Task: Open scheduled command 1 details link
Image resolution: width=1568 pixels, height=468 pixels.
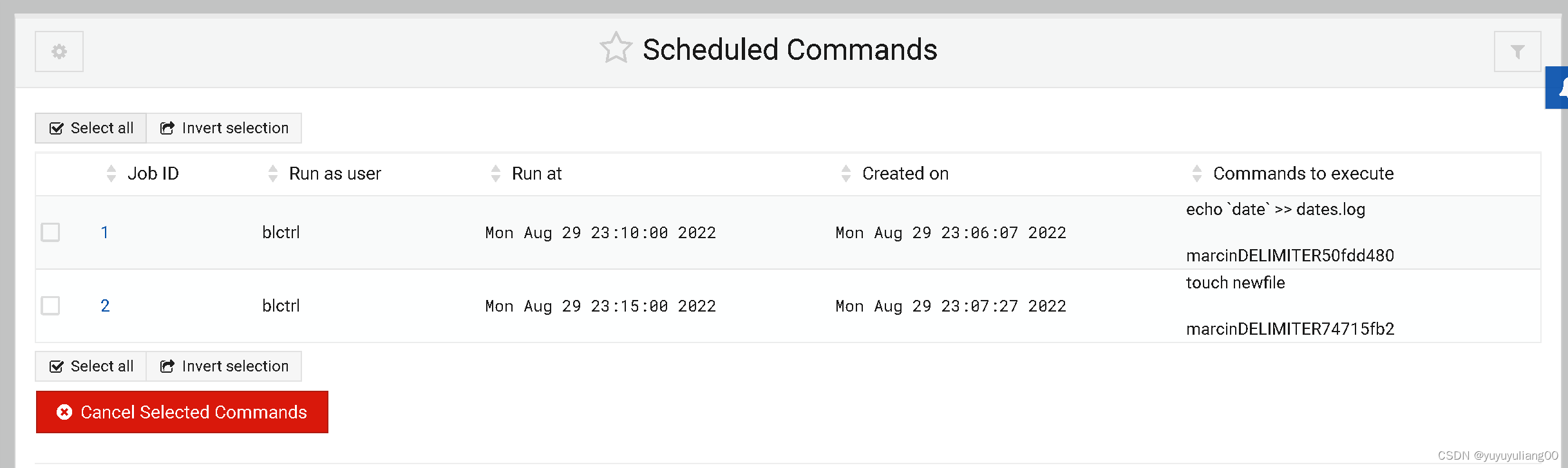Action: [x=105, y=232]
